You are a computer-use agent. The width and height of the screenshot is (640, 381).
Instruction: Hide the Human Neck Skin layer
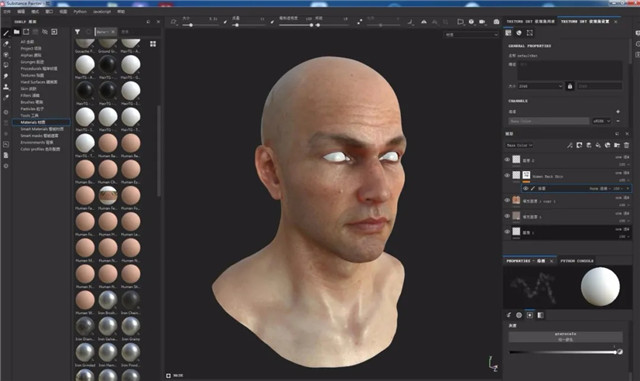[x=507, y=176]
